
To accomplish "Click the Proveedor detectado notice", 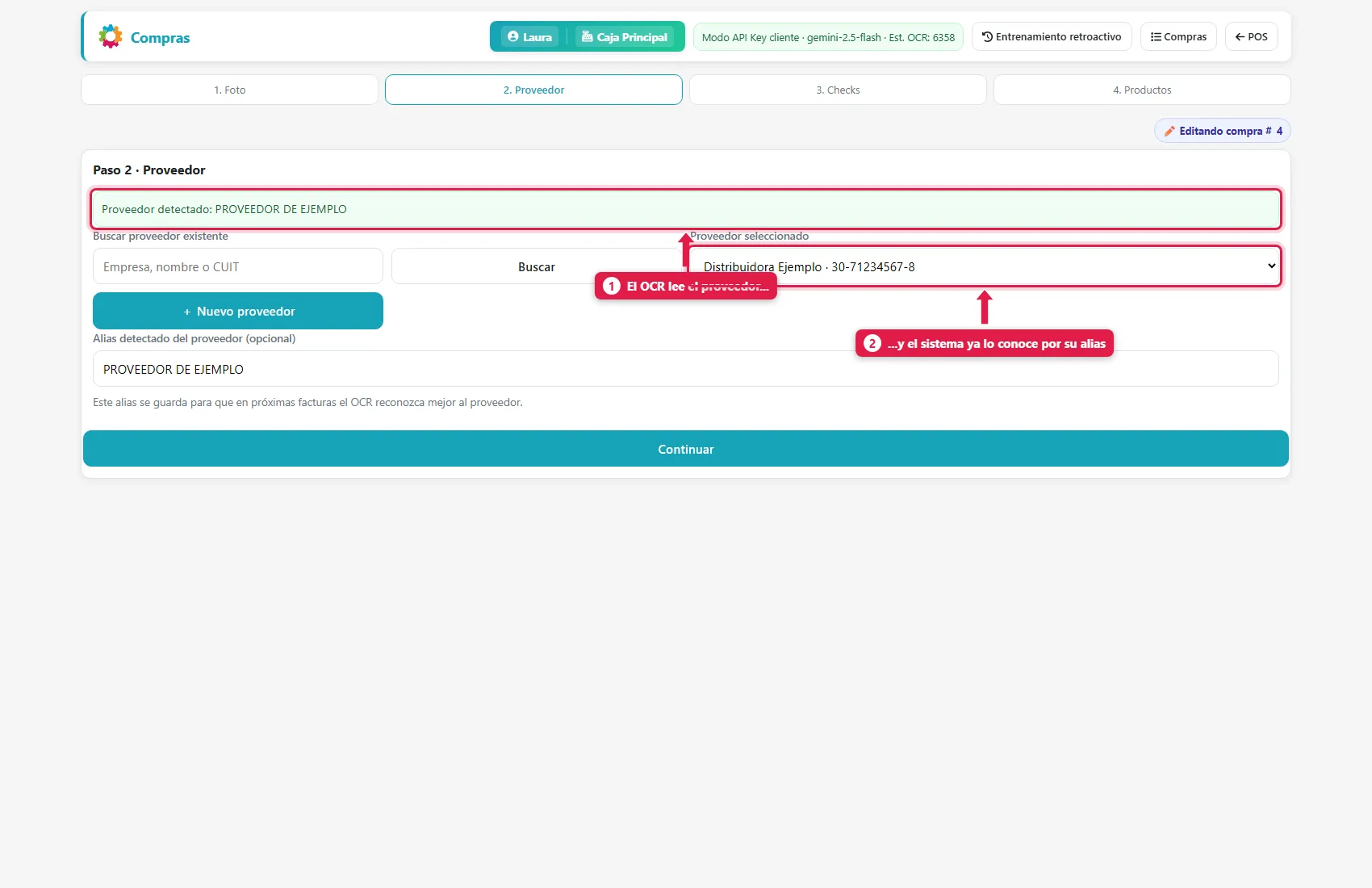I will pyautogui.click(x=685, y=209).
